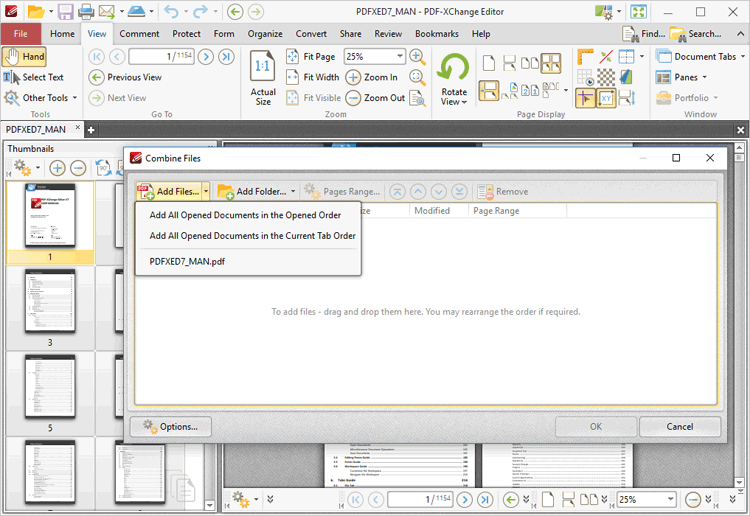Click the ribbon page number field
Image resolution: width=750 pixels, height=516 pixels.
point(161,56)
